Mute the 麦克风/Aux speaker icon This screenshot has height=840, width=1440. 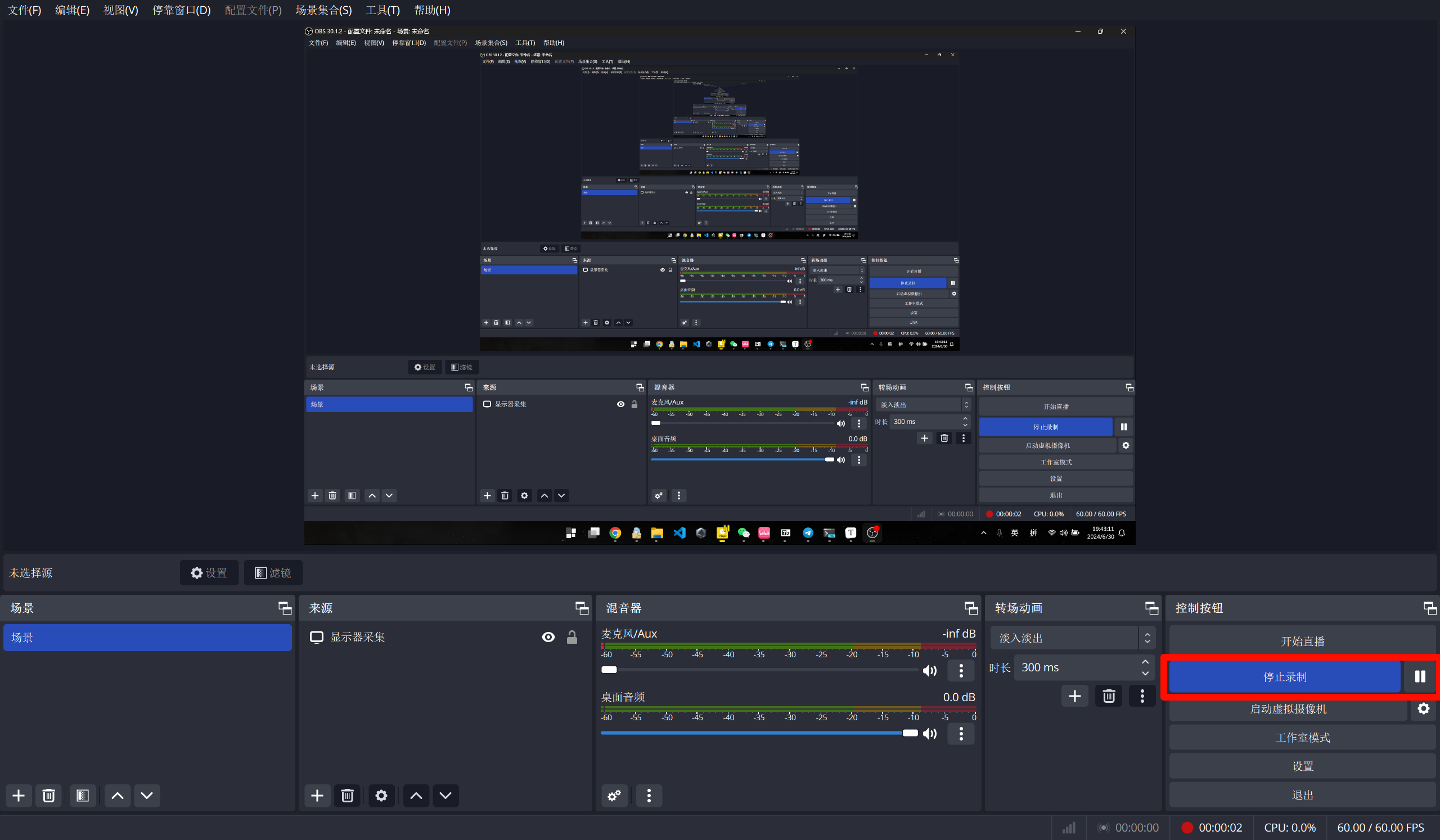pyautogui.click(x=930, y=671)
